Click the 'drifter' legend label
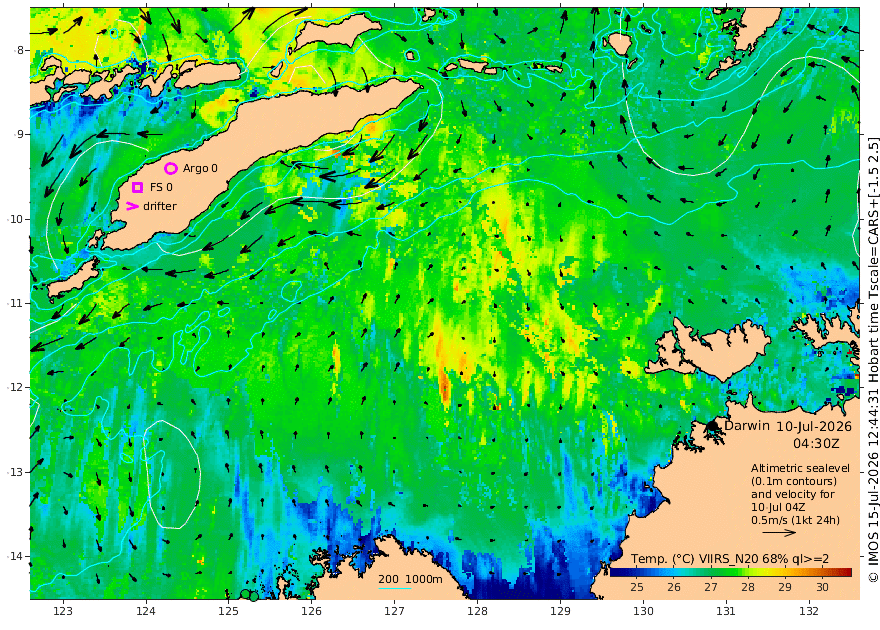Image resolution: width=880 pixels, height=630 pixels. coord(160,206)
